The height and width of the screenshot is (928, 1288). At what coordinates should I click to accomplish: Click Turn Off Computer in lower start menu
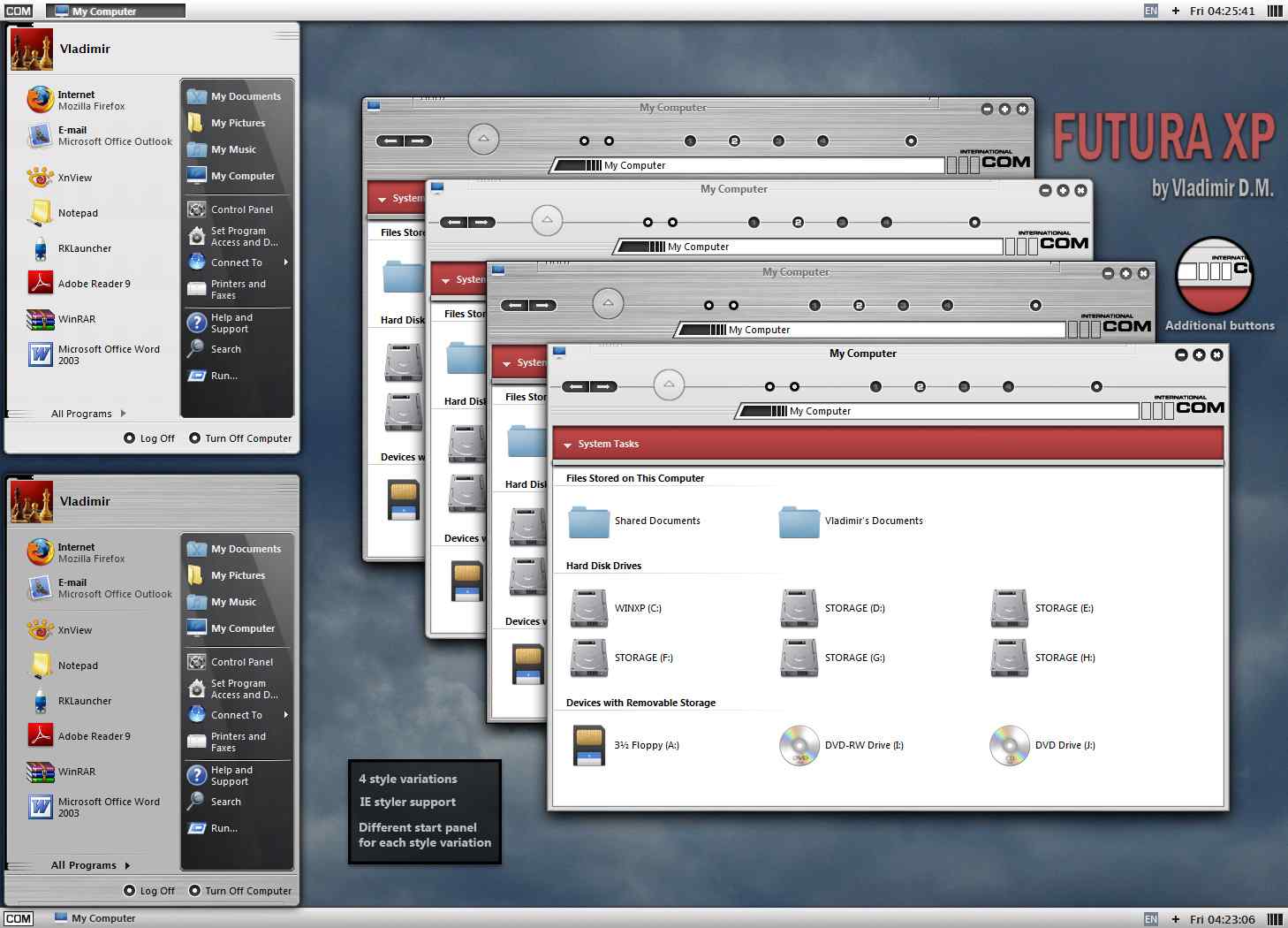point(240,891)
